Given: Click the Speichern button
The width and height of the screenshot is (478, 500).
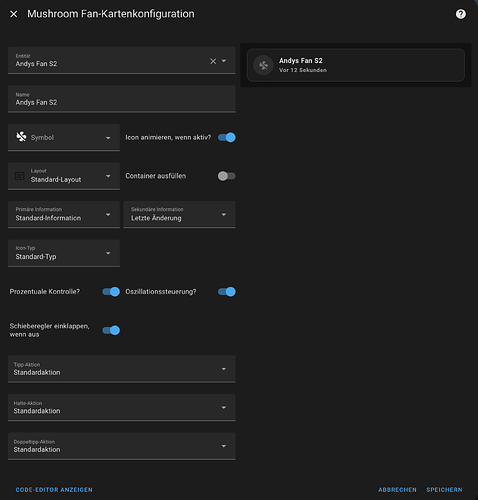Looking at the screenshot, I should [x=444, y=490].
